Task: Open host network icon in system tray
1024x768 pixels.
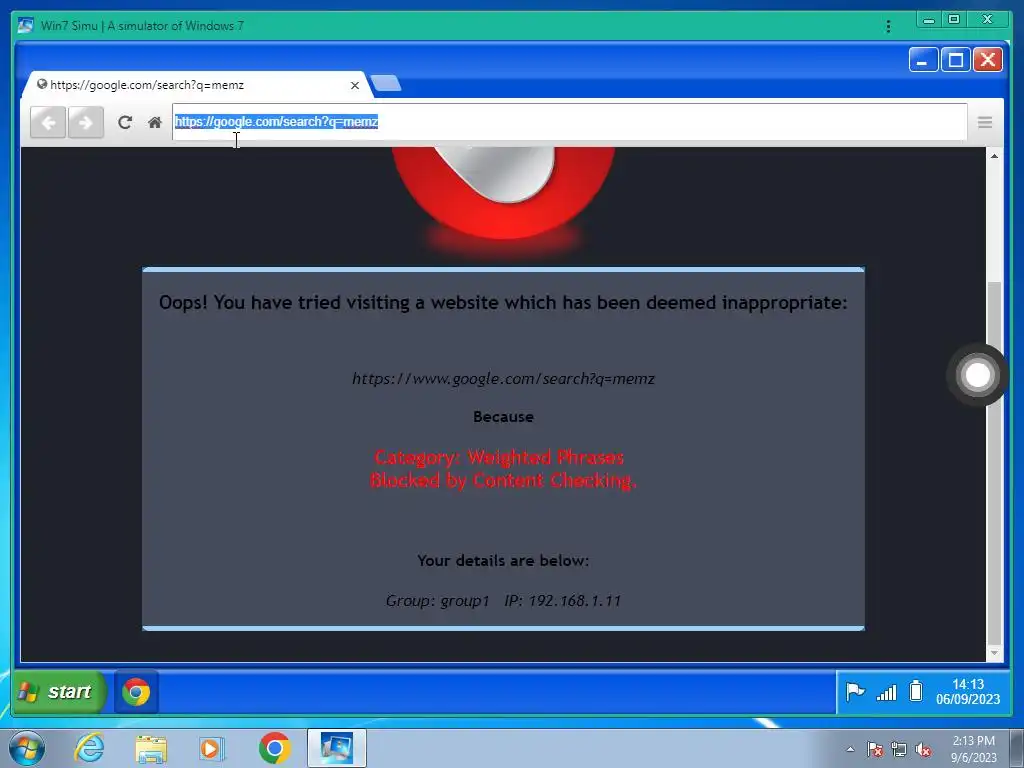Action: point(899,750)
